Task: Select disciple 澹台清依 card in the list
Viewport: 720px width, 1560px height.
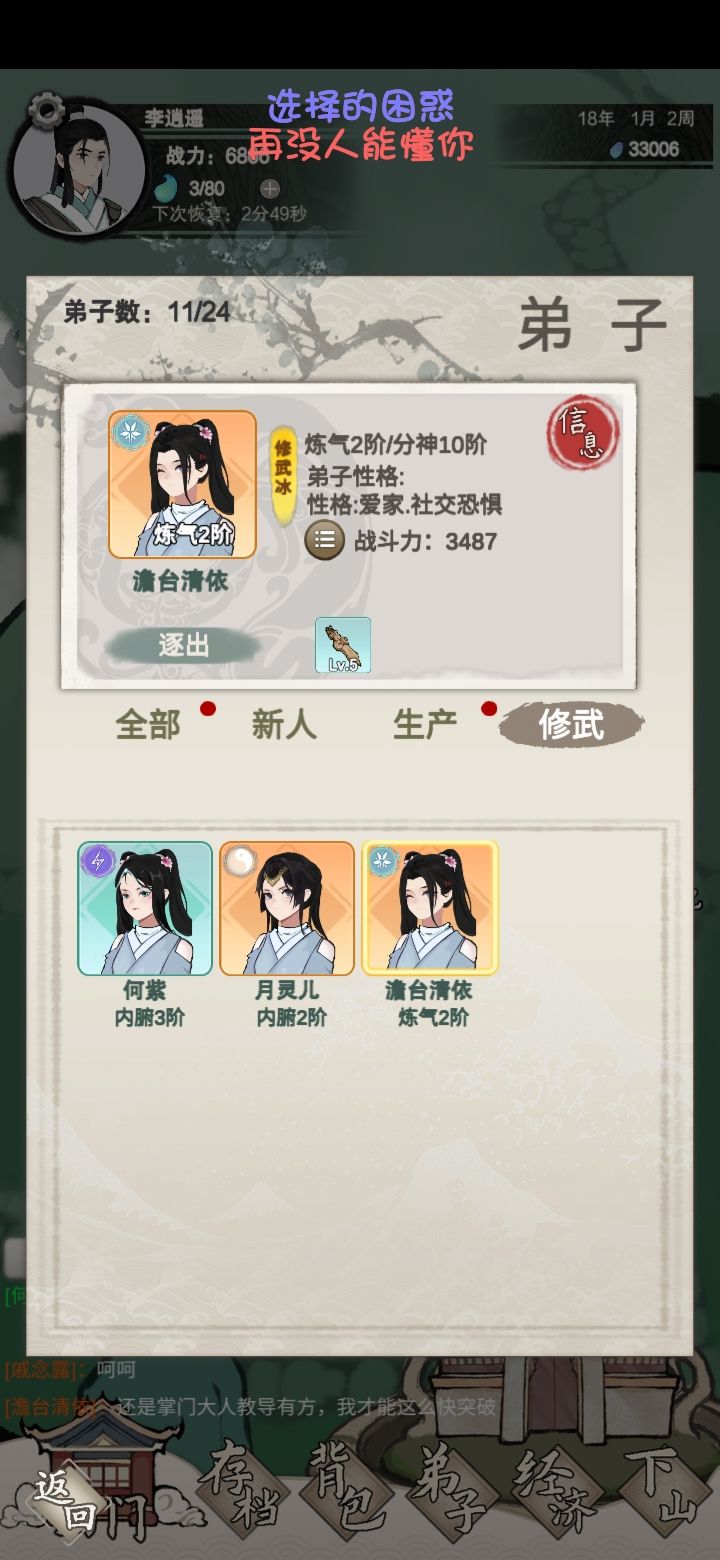Action: 429,908
